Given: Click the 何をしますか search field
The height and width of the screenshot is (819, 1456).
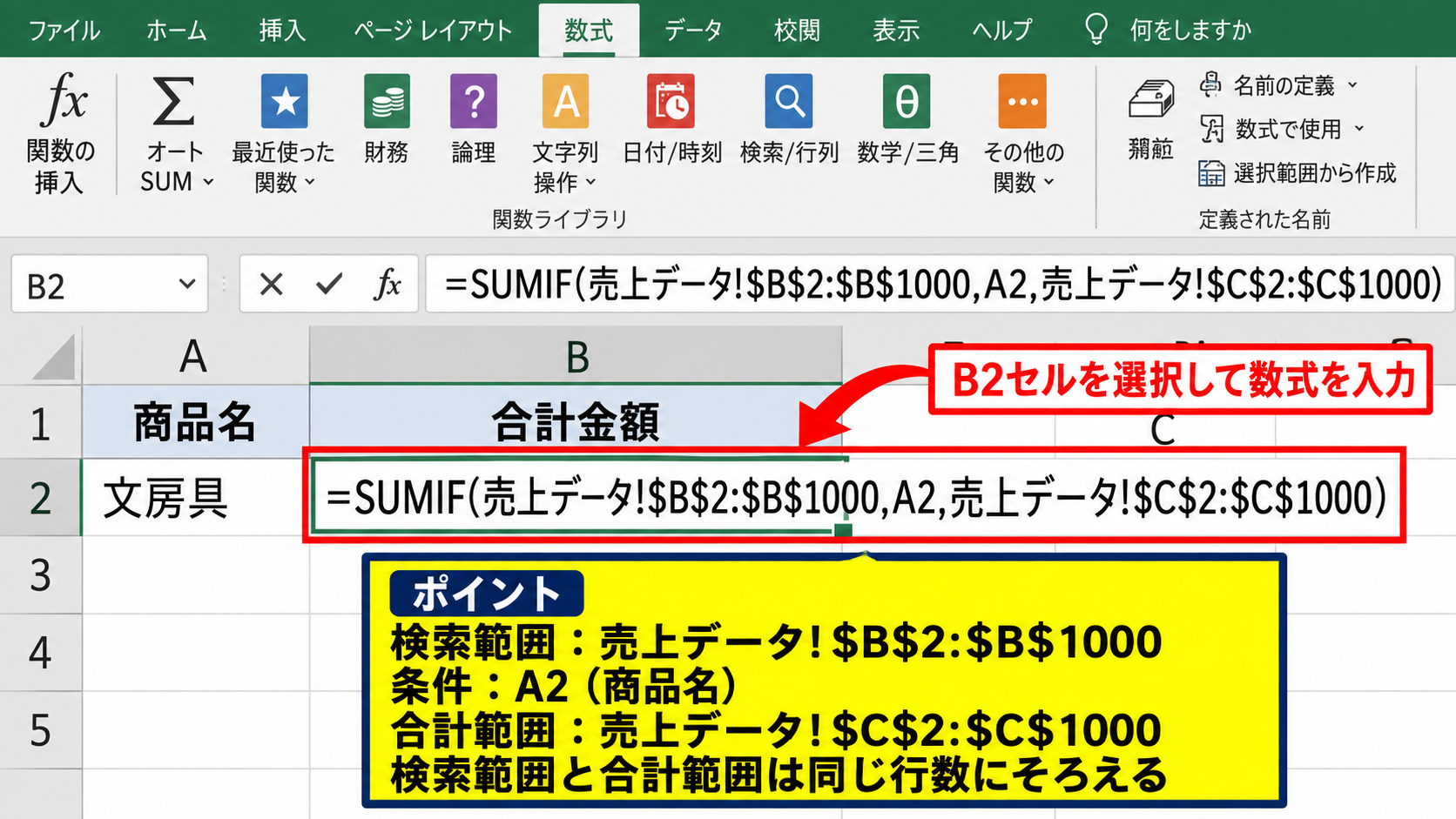Looking at the screenshot, I should (x=1190, y=30).
